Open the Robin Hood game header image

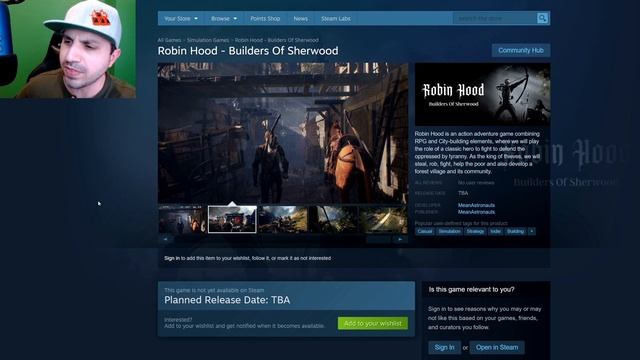coord(482,94)
